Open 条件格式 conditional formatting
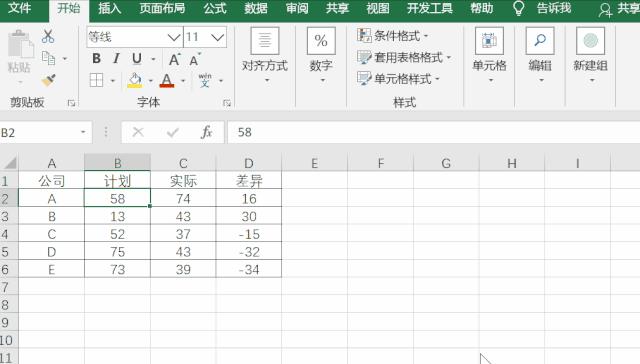This screenshot has height=364, width=640. [x=392, y=36]
